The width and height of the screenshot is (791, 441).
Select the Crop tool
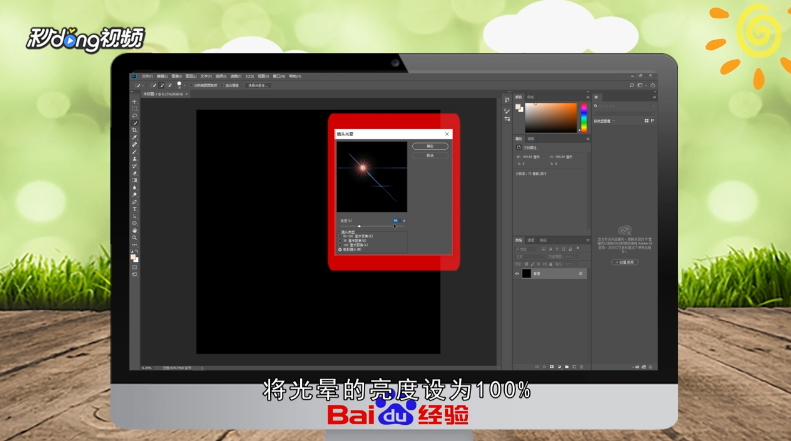[x=135, y=130]
